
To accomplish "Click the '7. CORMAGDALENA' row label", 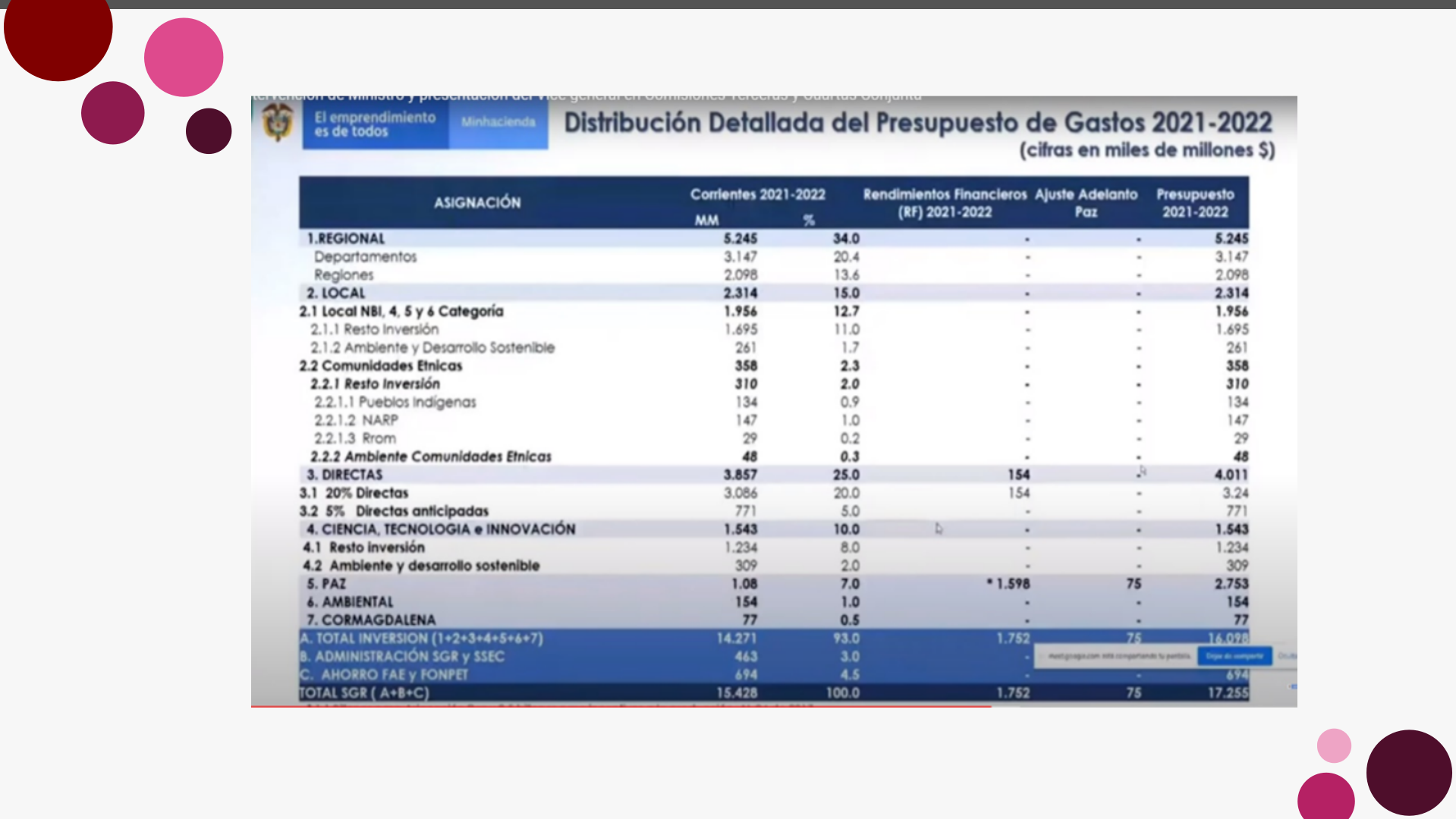I will (x=371, y=620).
